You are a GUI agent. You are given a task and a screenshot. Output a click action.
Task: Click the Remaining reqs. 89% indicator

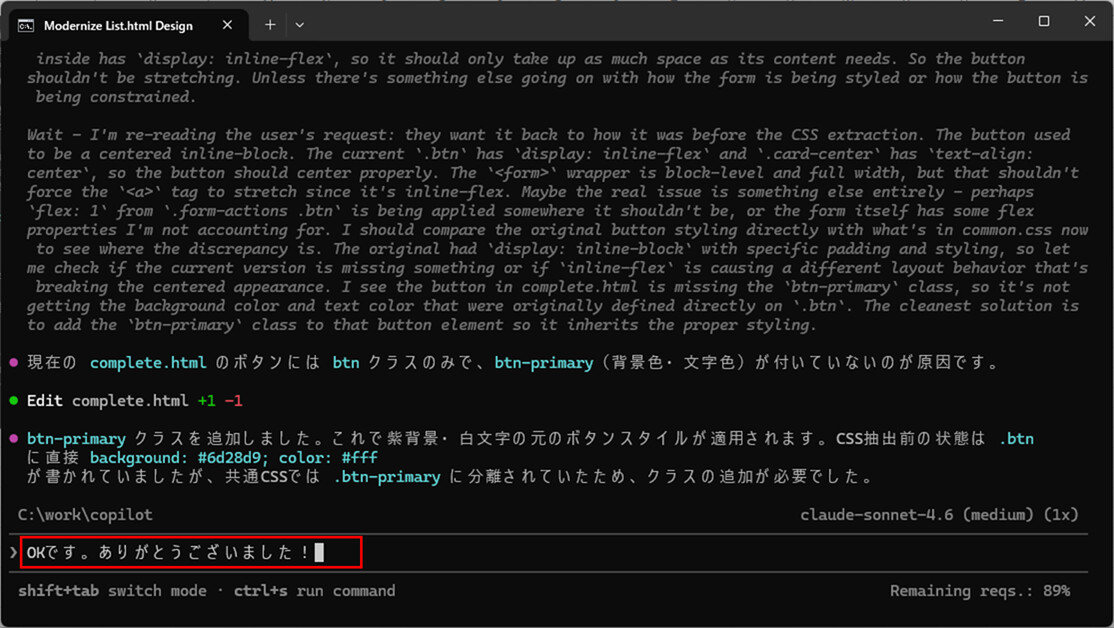tap(979, 591)
